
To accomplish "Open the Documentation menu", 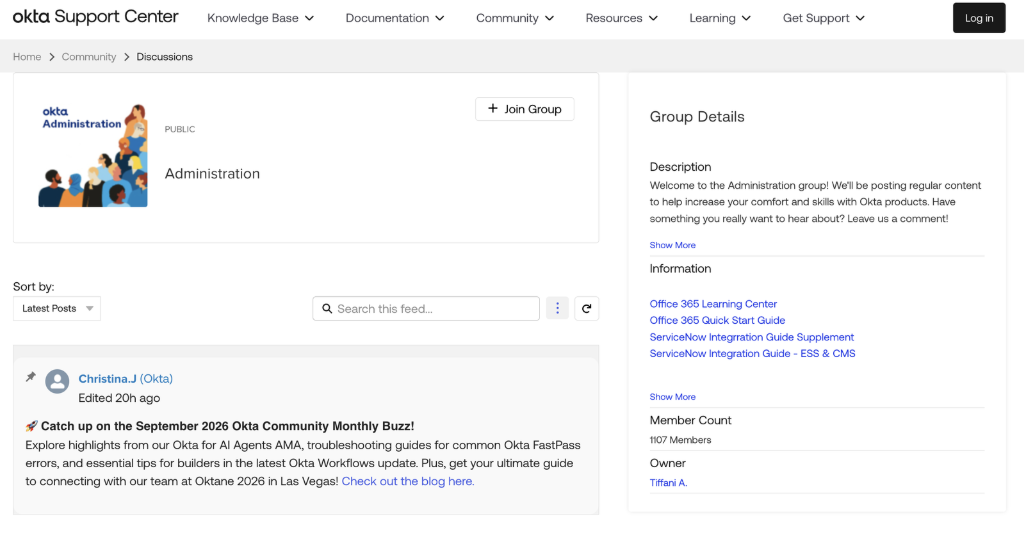I will point(395,18).
